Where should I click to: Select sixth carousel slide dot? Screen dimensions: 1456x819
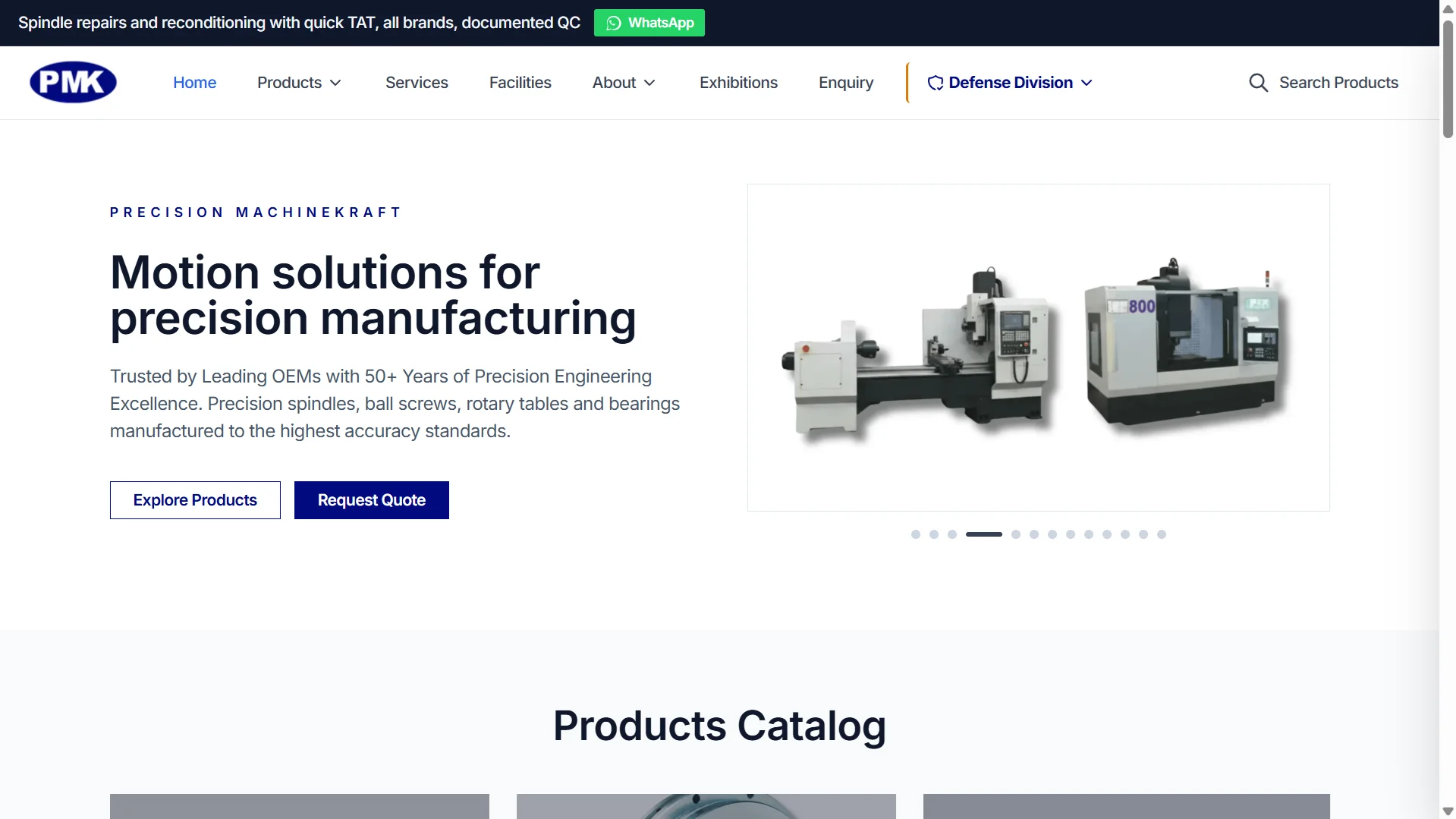point(1034,534)
